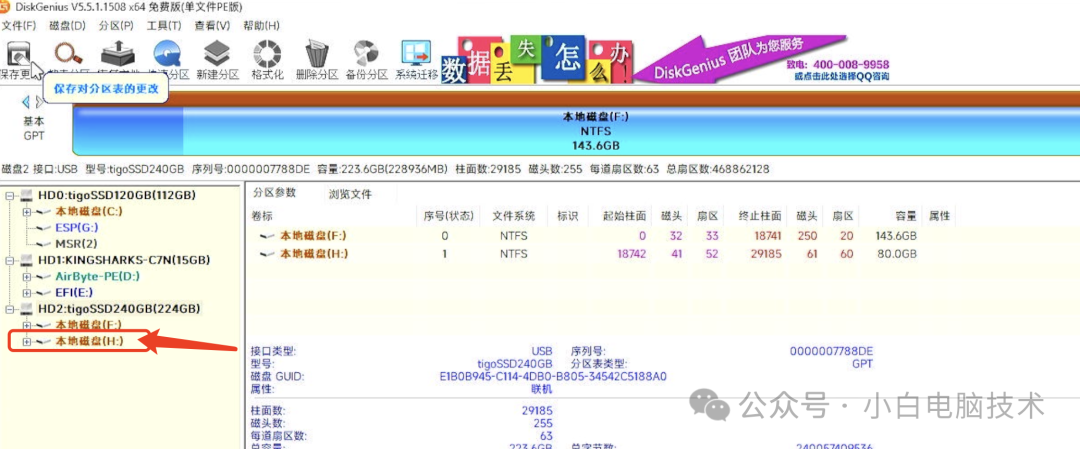
Task: Click partition icon beside 本地磁盘(F:) in table
Action: [x=267, y=236]
